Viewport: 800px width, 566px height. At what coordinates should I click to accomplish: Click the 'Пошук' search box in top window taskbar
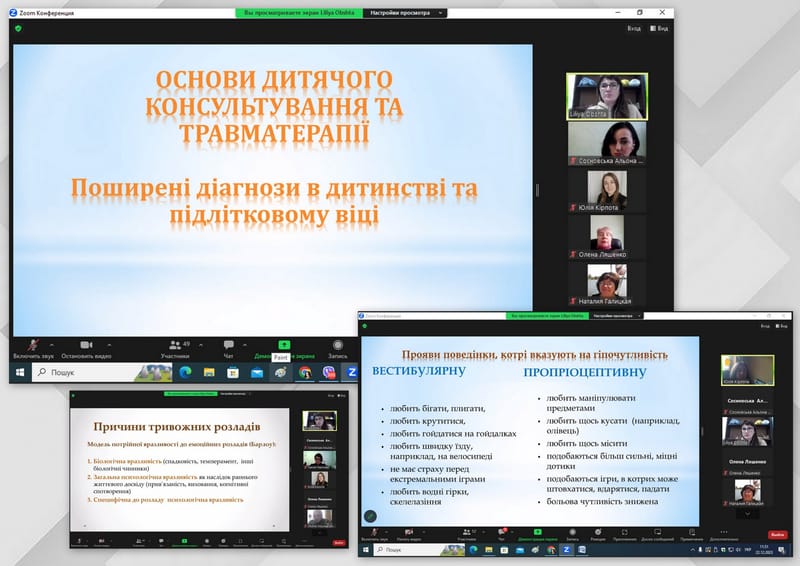pos(102,373)
